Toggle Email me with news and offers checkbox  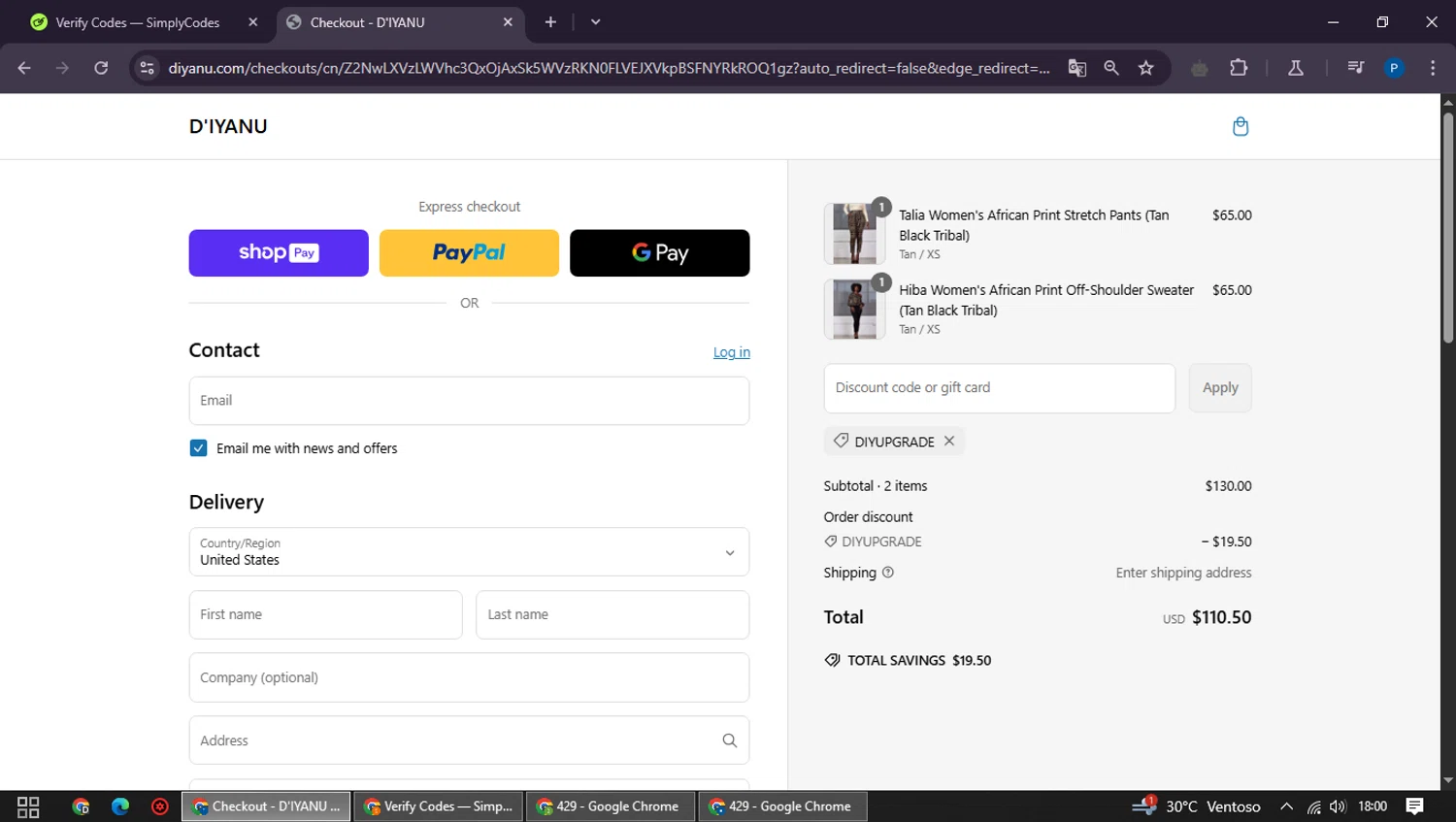coord(198,448)
